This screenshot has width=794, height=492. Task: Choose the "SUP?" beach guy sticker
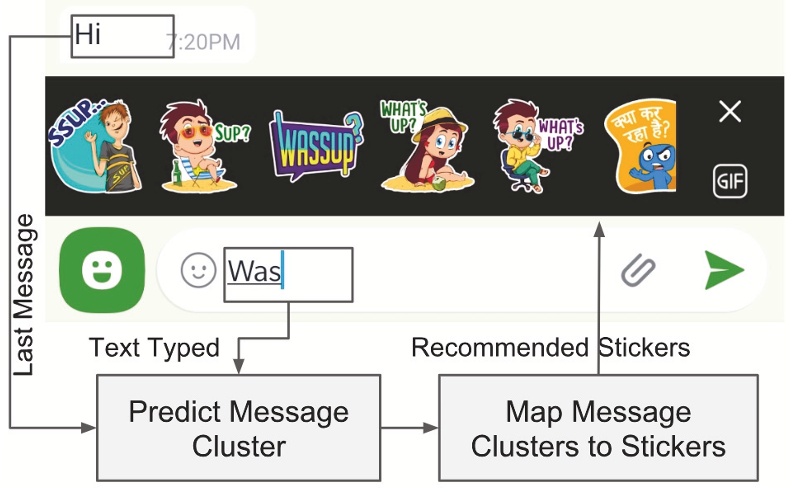(x=200, y=147)
